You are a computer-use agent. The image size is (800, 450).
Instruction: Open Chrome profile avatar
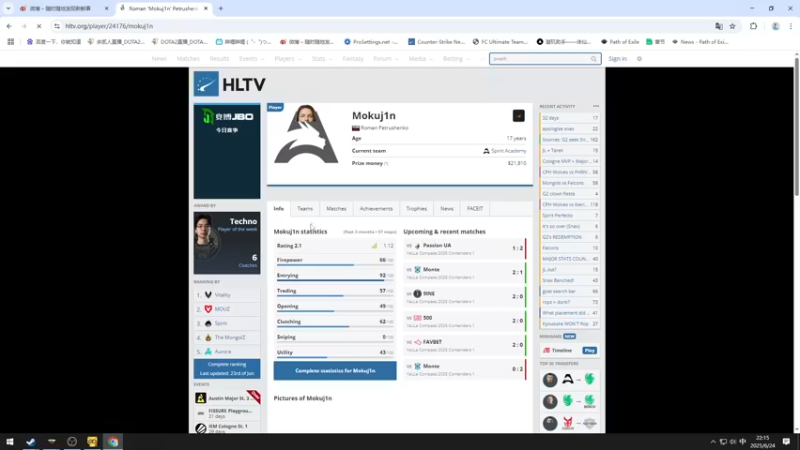(776, 26)
